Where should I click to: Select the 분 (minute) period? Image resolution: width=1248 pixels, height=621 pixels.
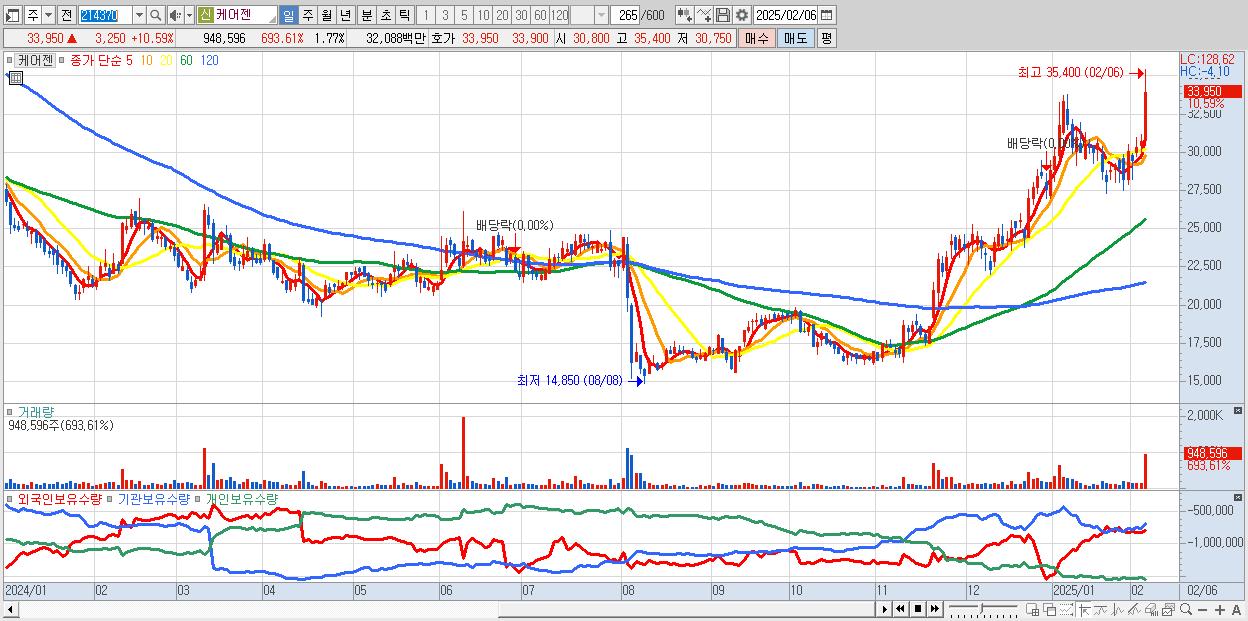click(x=366, y=15)
